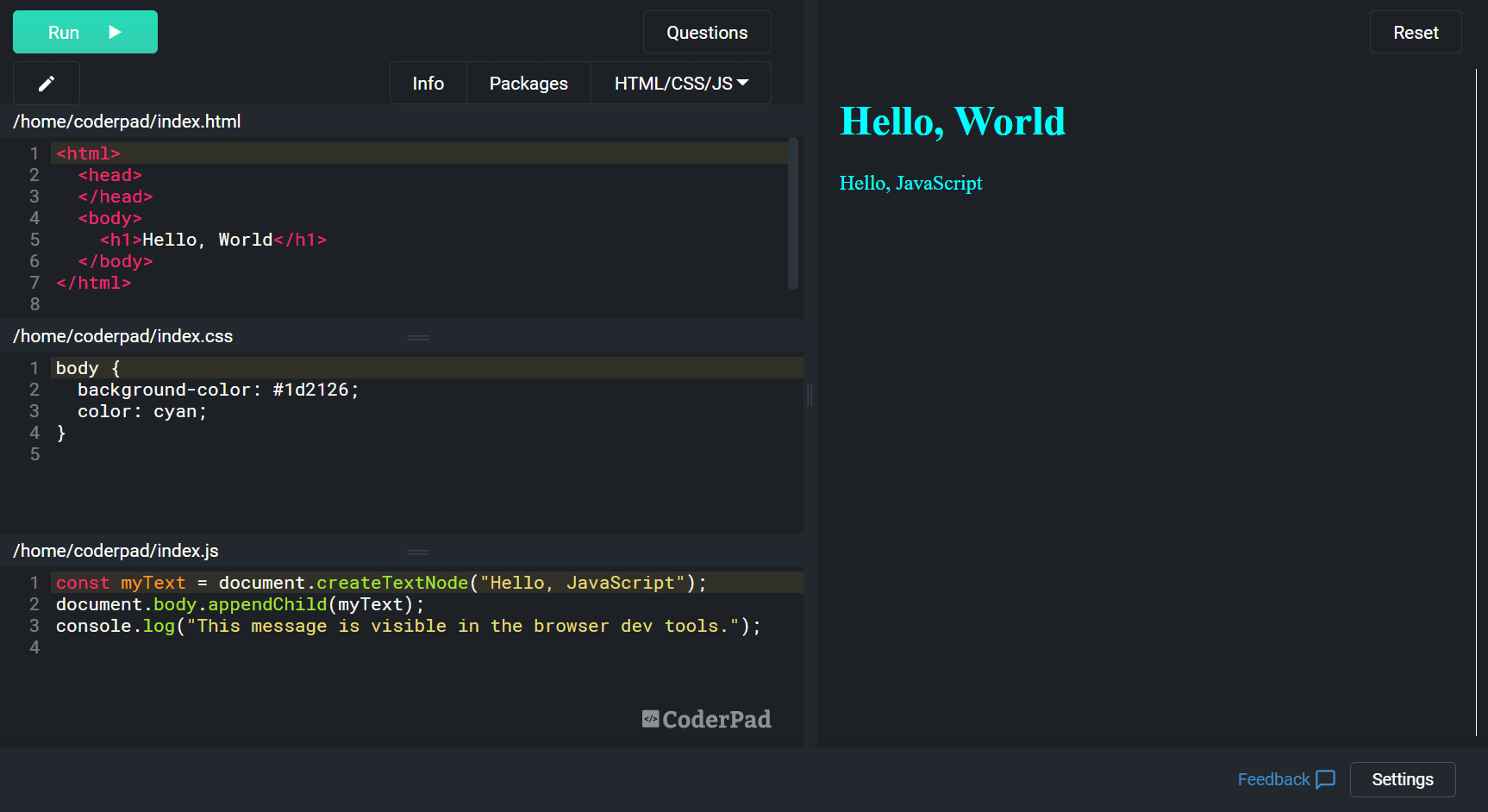Click line number 4 in JS editor

pos(34,647)
